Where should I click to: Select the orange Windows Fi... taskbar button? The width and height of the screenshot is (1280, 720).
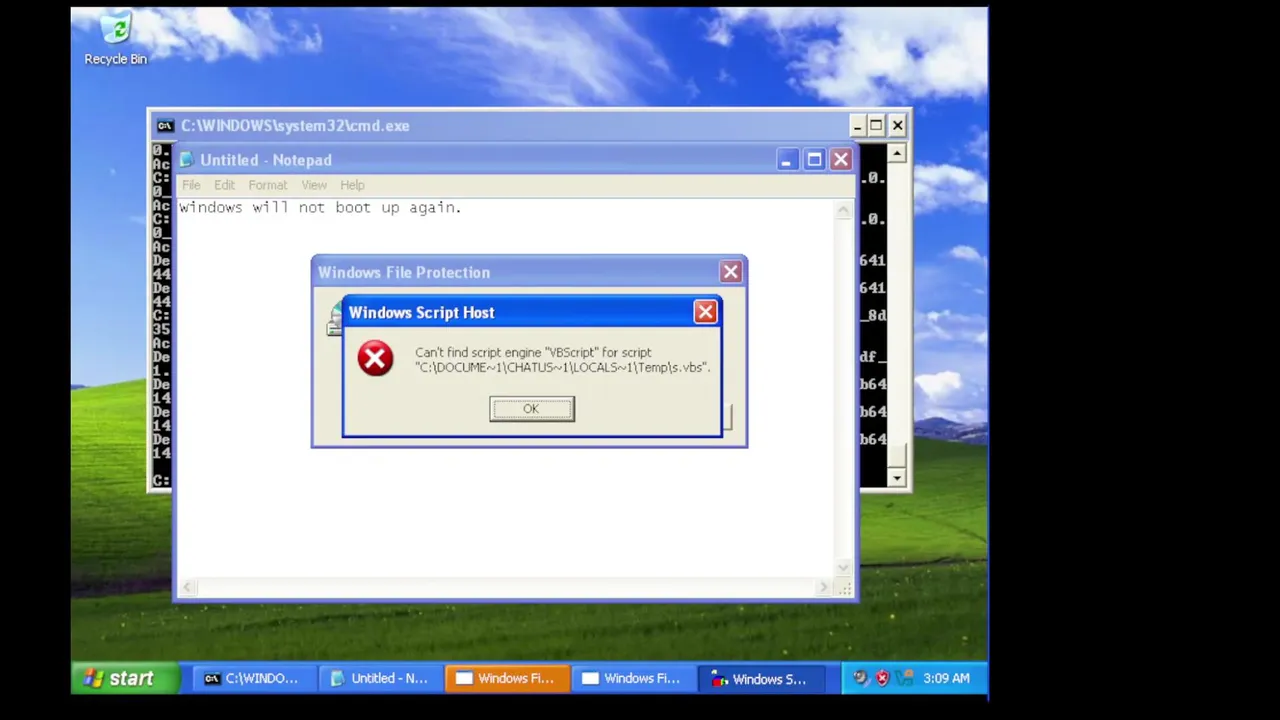(506, 678)
